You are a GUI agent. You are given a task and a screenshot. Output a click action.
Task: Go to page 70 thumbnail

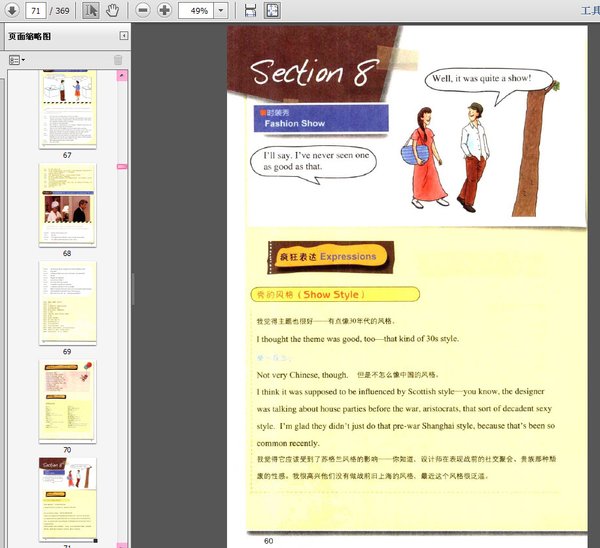[x=67, y=401]
